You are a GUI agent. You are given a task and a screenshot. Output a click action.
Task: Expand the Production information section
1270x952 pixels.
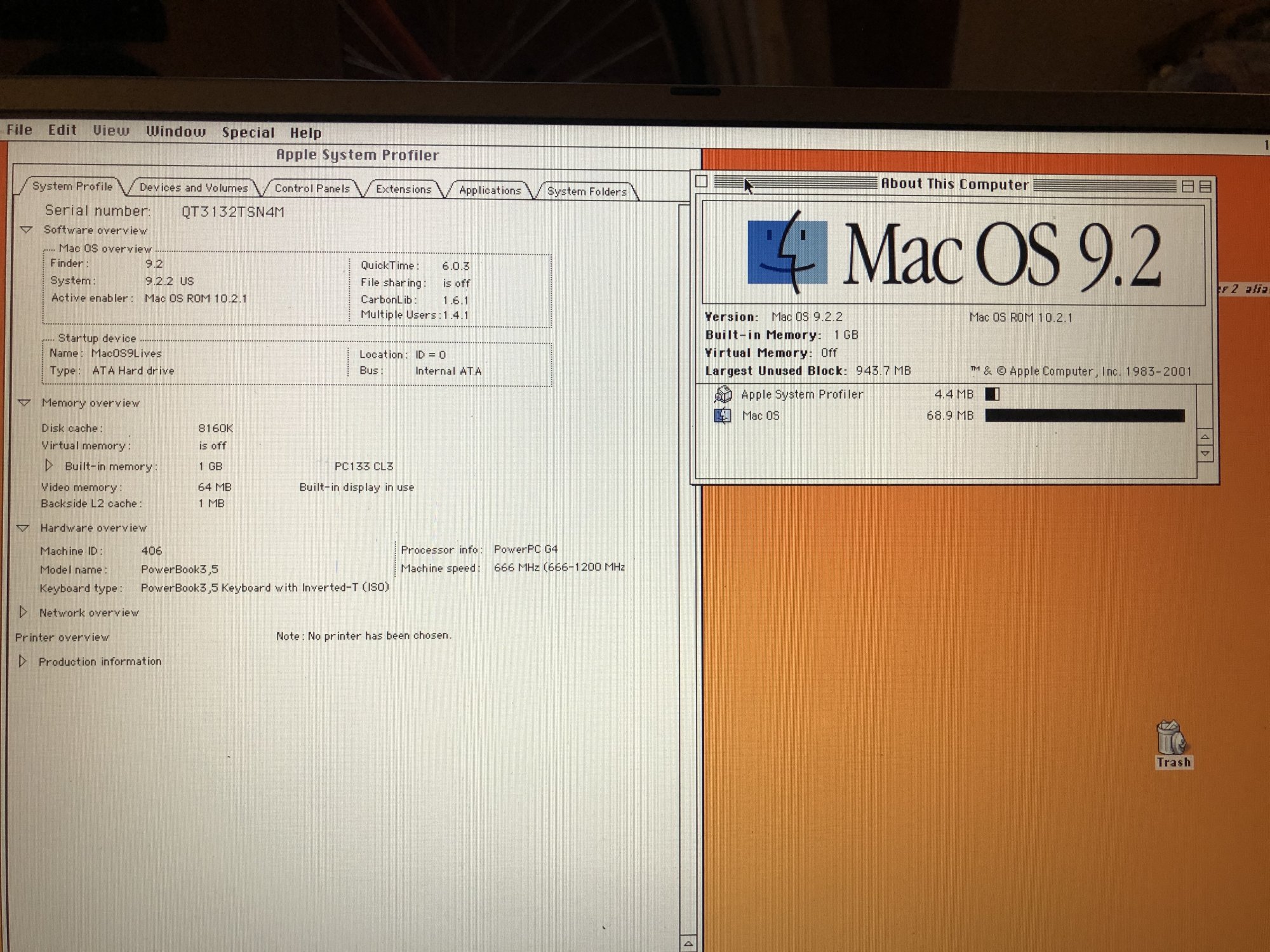point(23,661)
